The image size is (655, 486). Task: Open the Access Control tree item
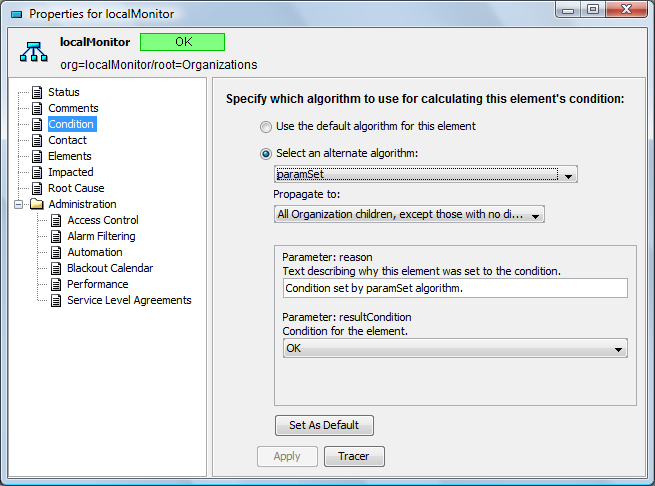103,220
